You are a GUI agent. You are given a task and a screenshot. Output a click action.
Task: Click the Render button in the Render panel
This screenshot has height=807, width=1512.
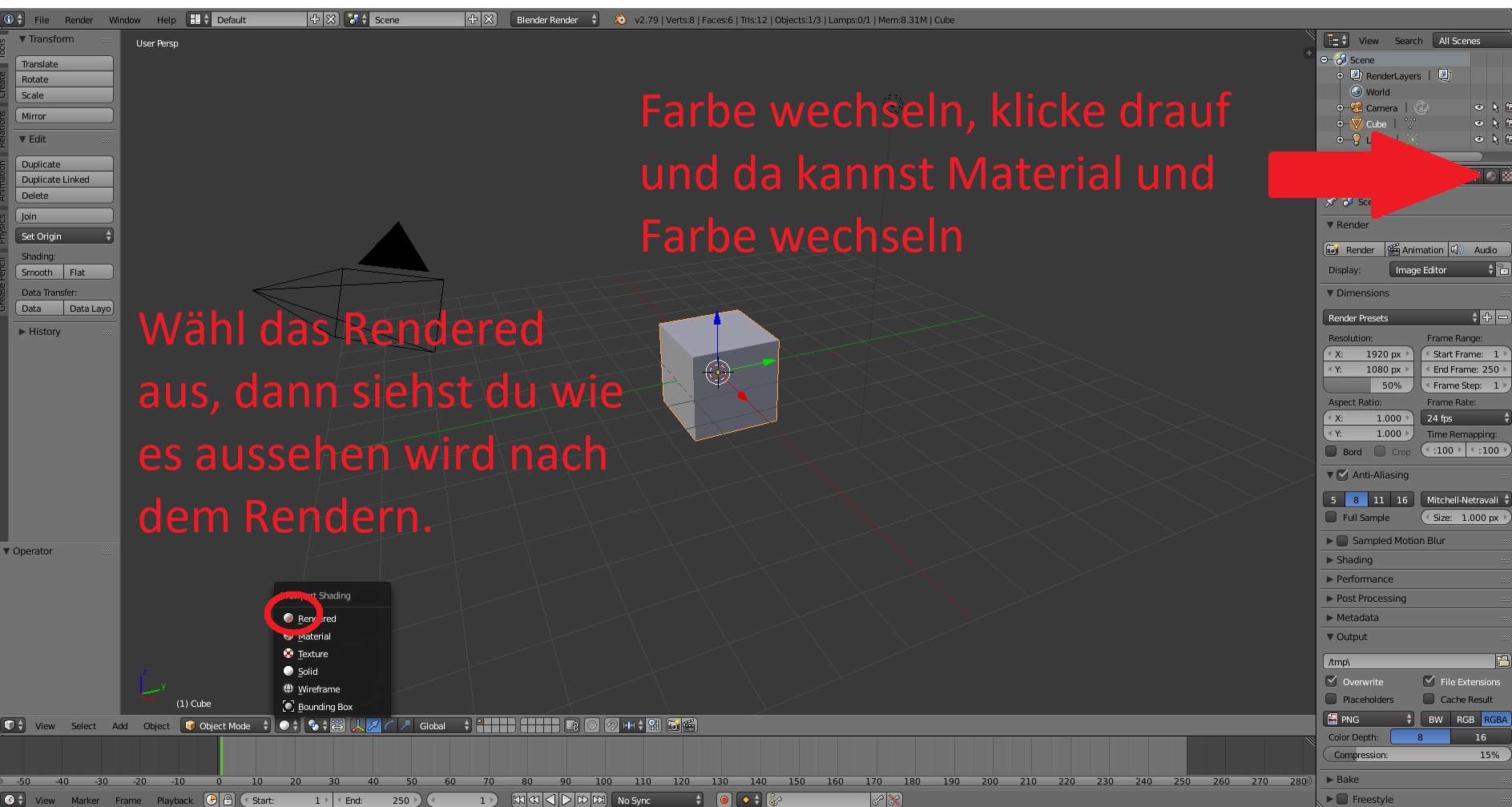click(x=1356, y=249)
